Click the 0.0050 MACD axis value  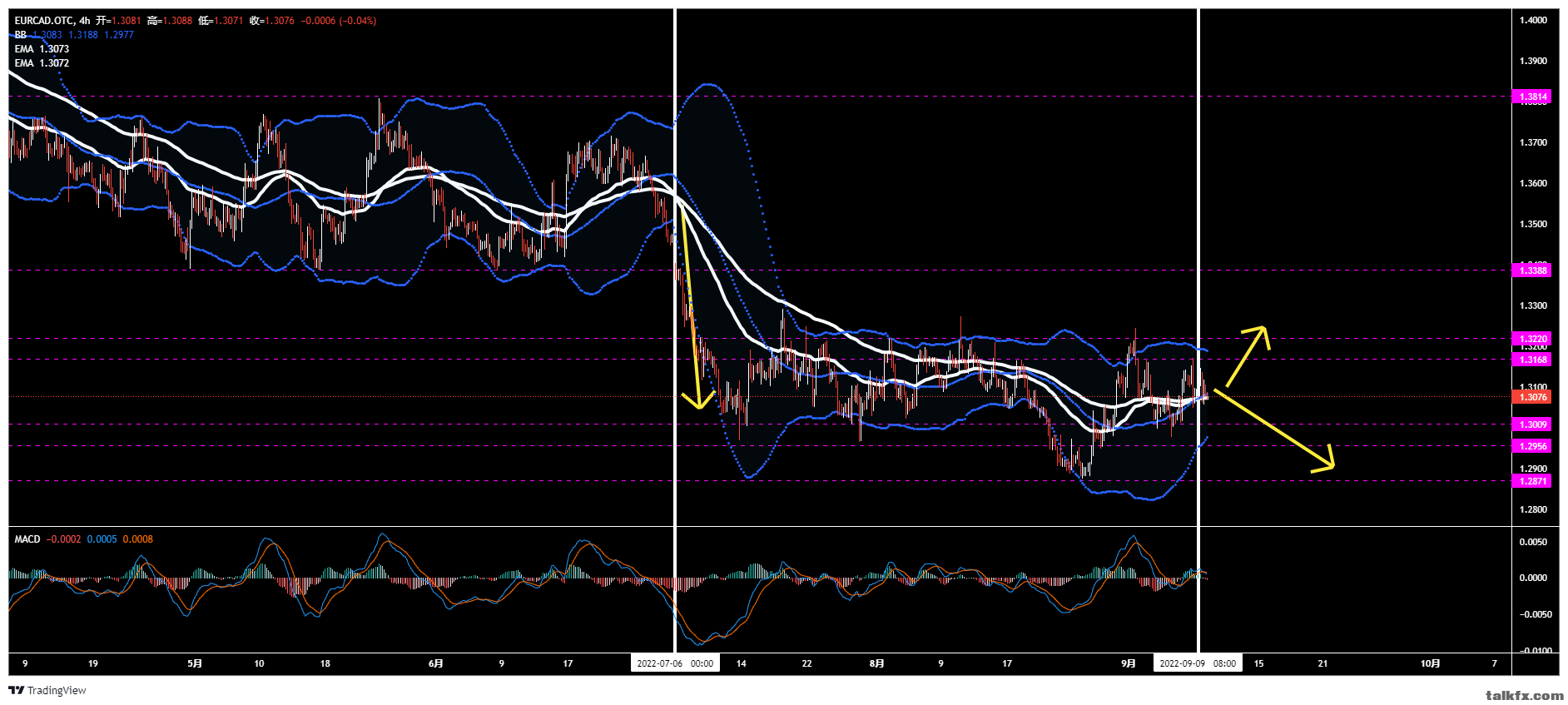1533,542
